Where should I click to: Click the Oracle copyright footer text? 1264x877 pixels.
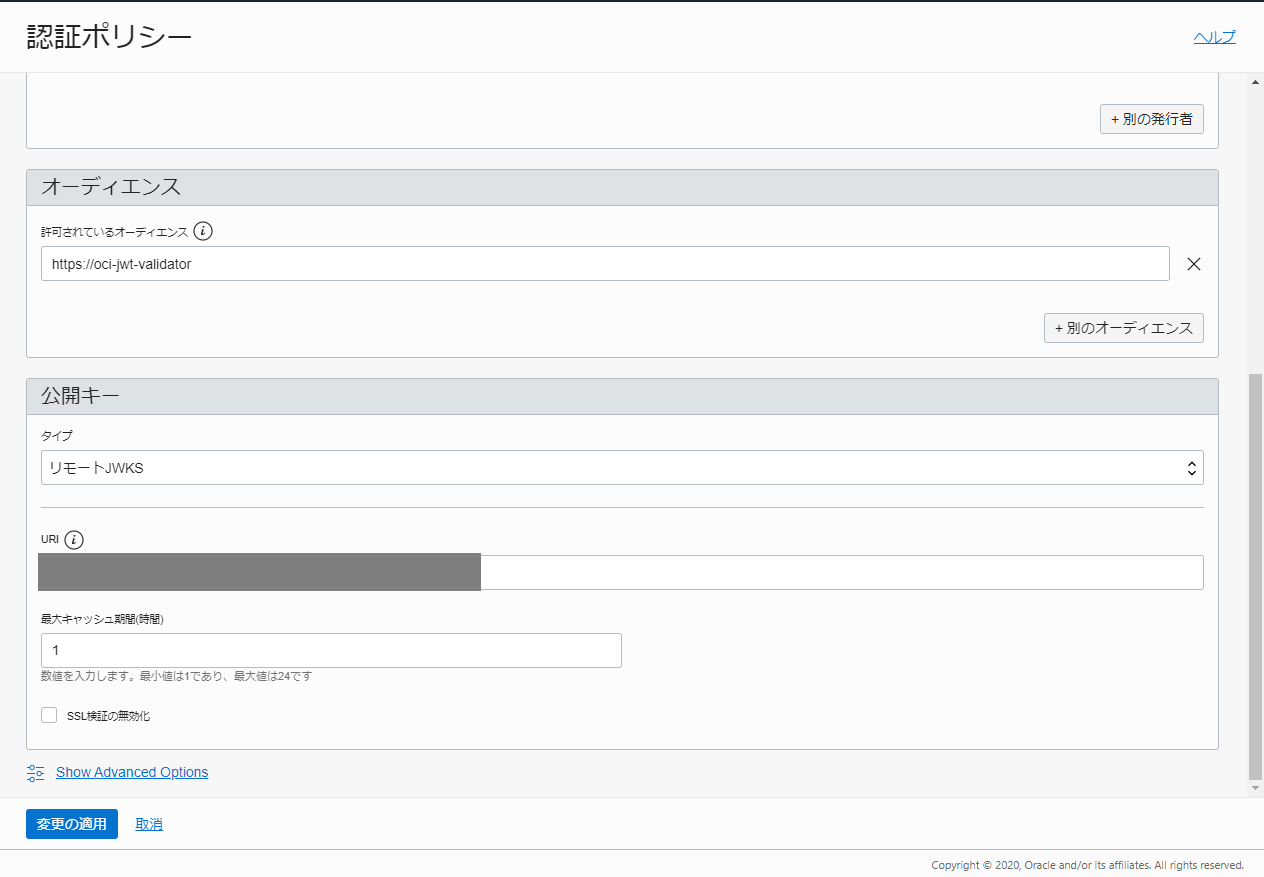[1087, 865]
